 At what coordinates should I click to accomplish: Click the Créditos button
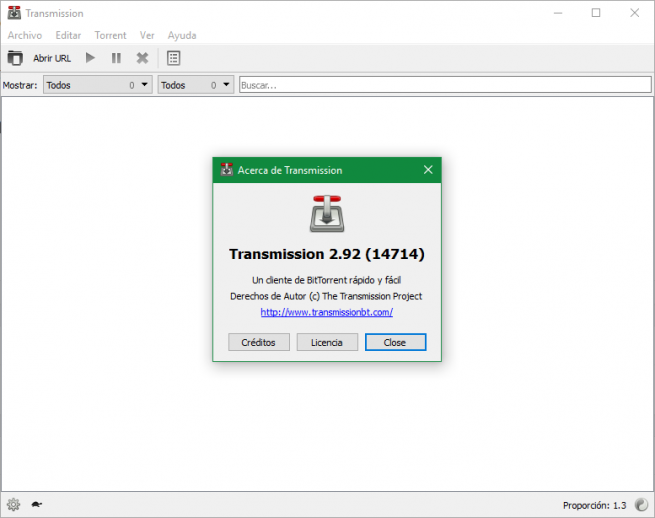(x=259, y=342)
